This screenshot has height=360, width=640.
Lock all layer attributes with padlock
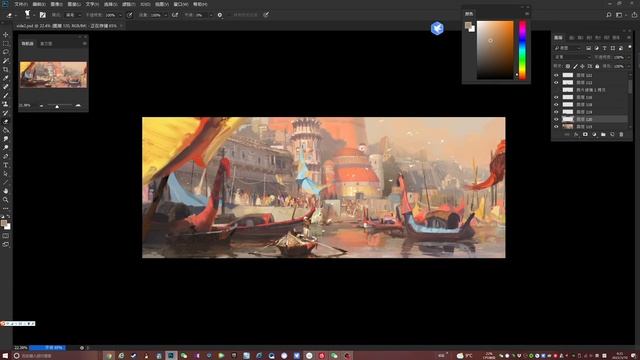[597, 66]
